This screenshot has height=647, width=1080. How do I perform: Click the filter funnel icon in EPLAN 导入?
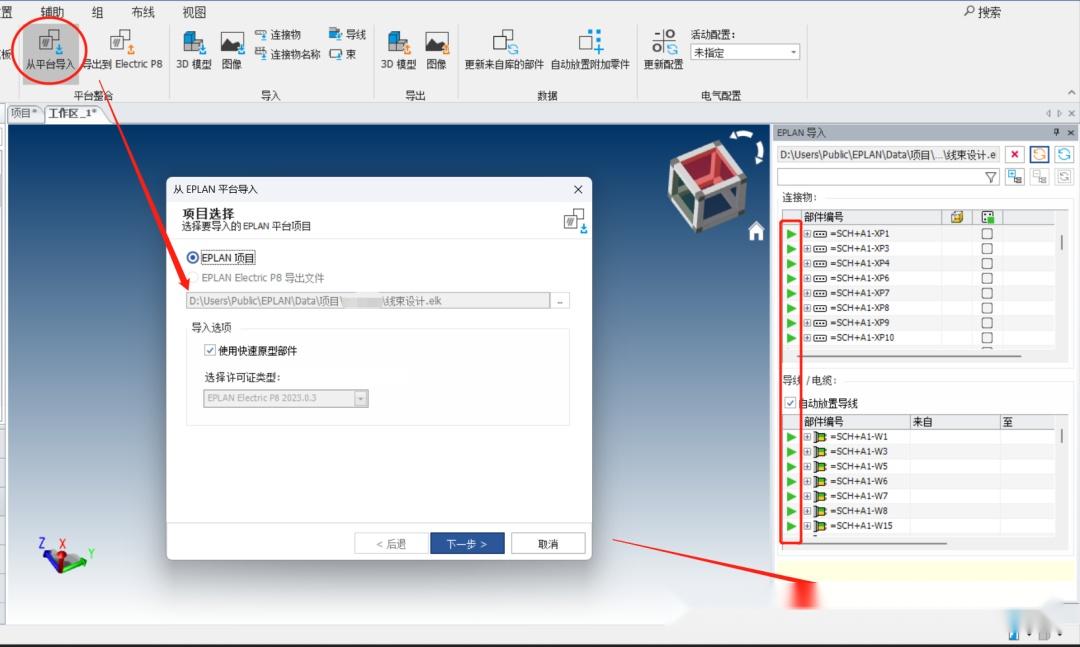[990, 177]
